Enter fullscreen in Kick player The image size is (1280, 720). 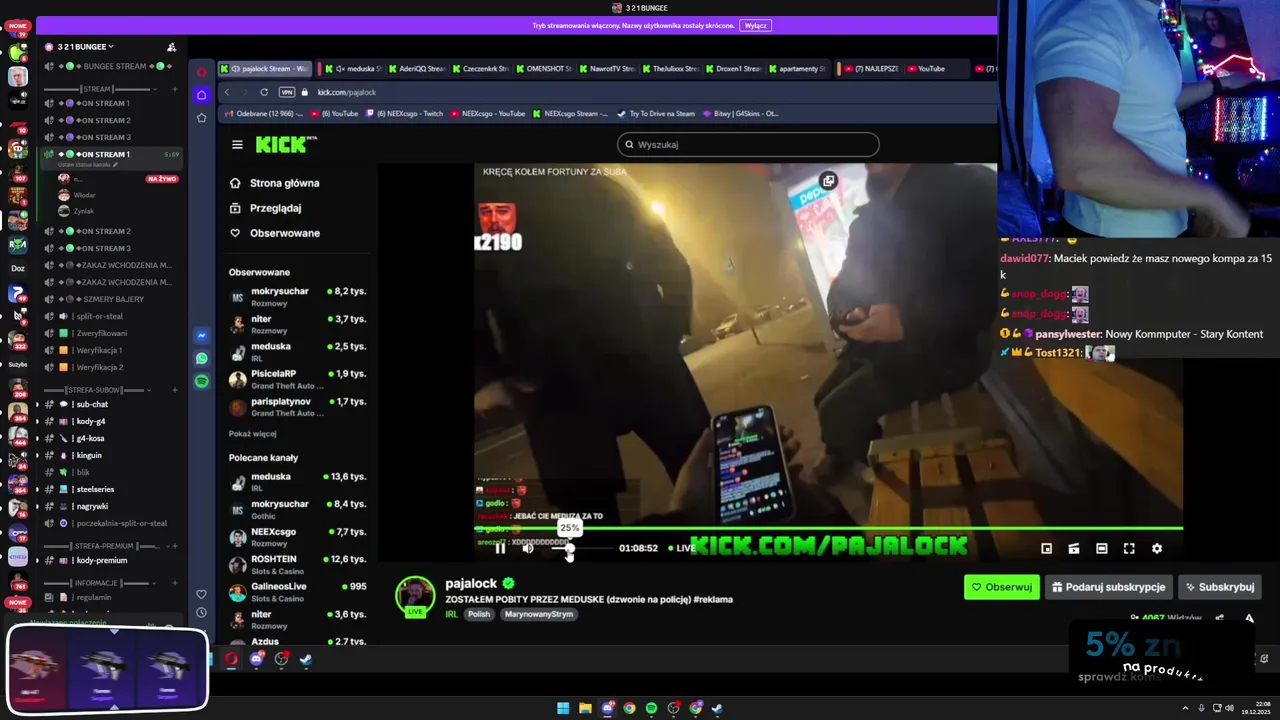click(x=1129, y=548)
